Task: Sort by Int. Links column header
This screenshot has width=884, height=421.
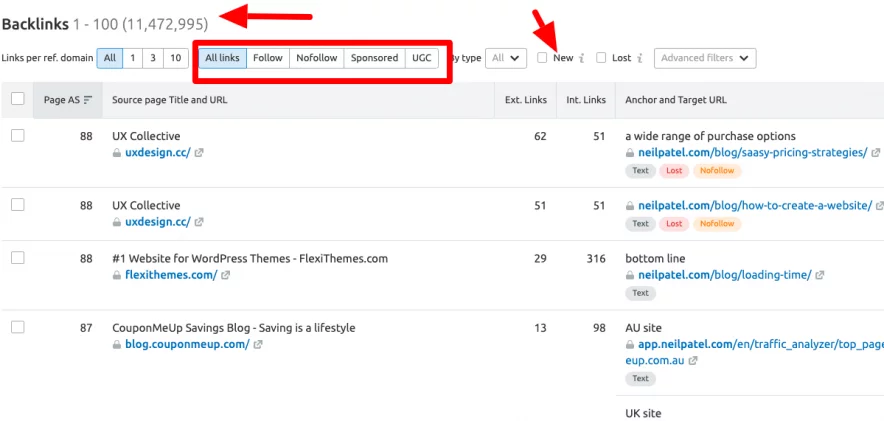Action: pyautogui.click(x=586, y=100)
